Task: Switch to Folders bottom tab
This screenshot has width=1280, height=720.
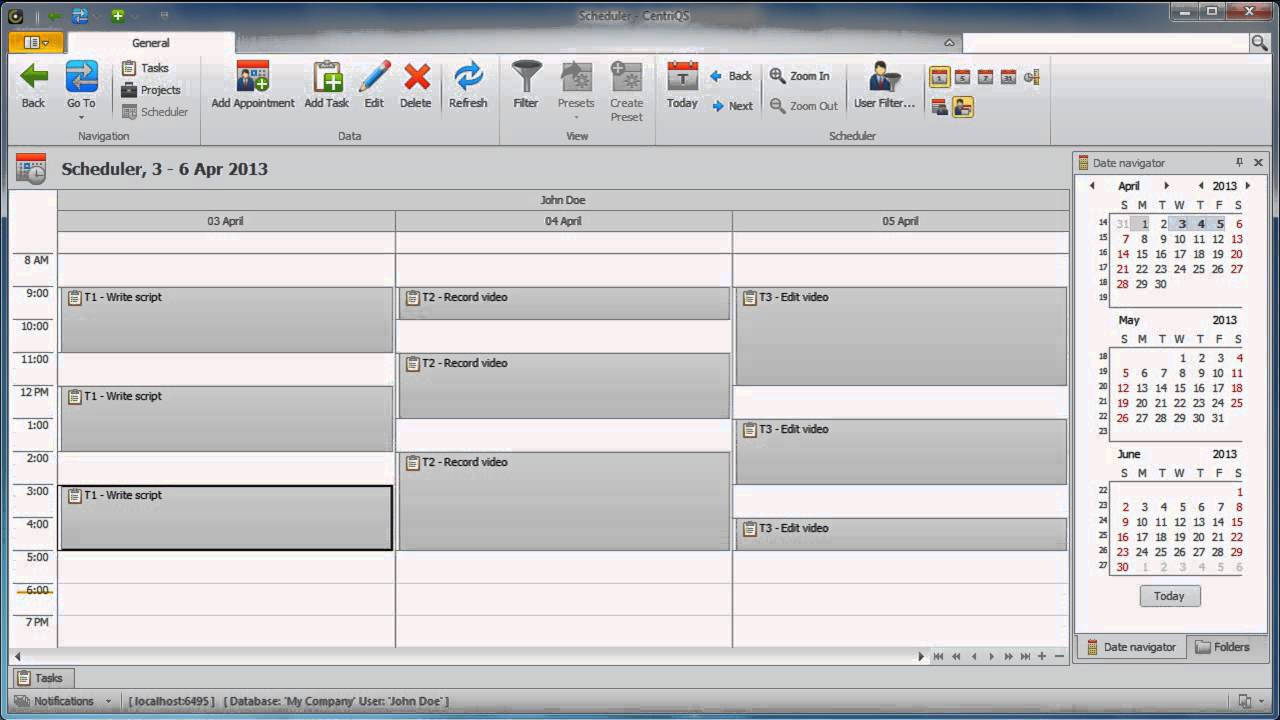Action: click(x=1222, y=647)
